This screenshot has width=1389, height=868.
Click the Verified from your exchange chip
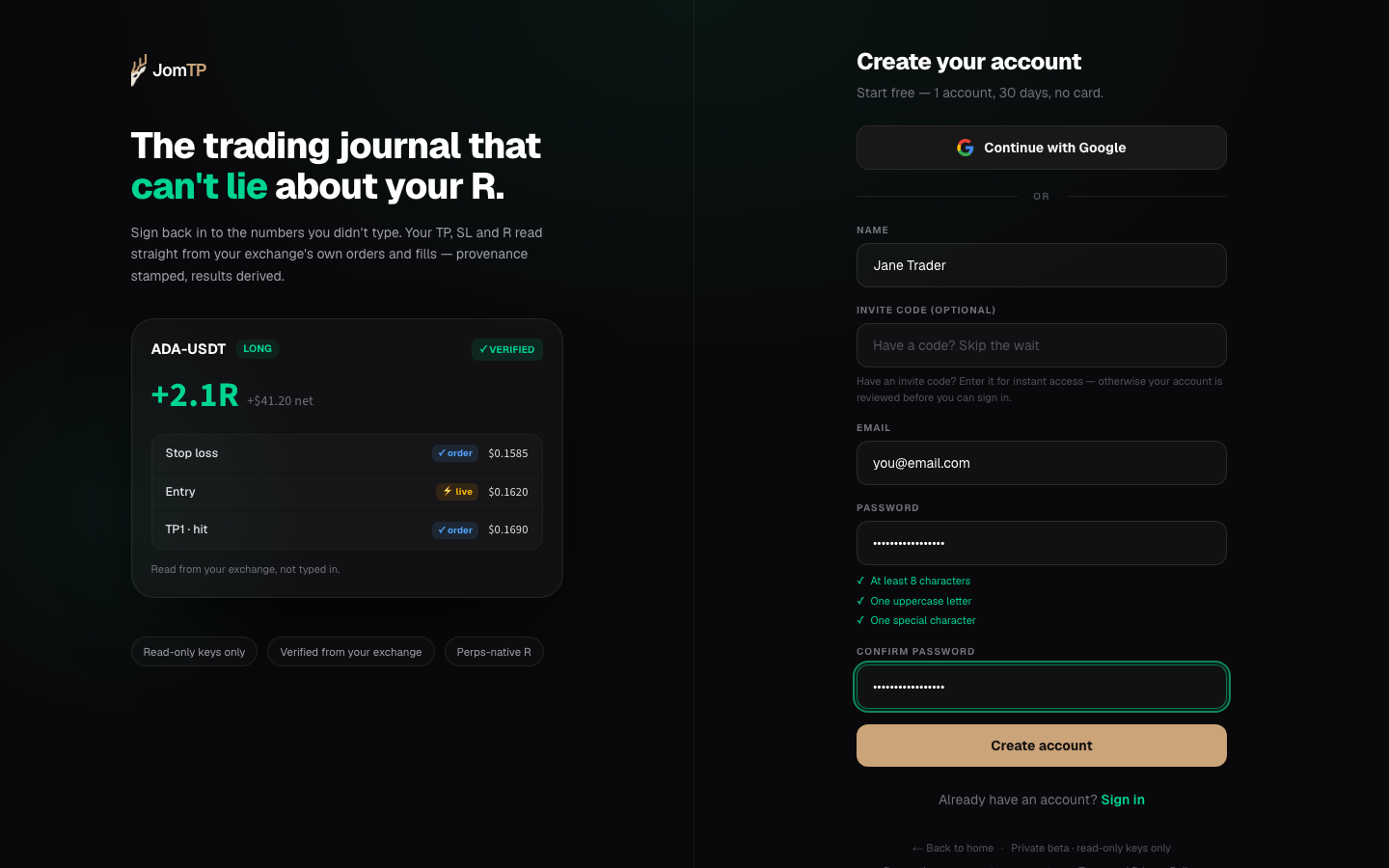click(x=351, y=652)
